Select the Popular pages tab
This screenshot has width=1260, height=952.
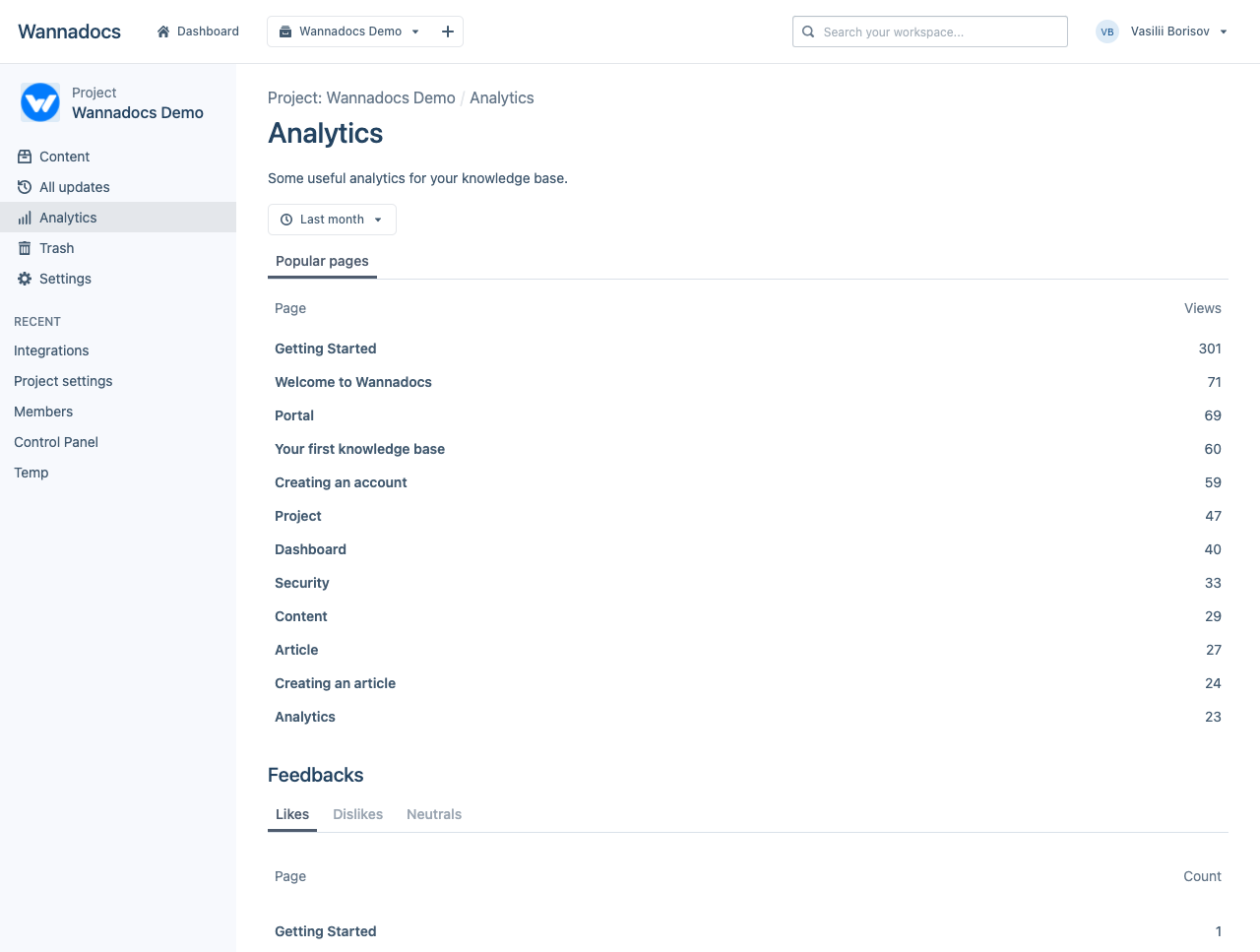coord(322,261)
